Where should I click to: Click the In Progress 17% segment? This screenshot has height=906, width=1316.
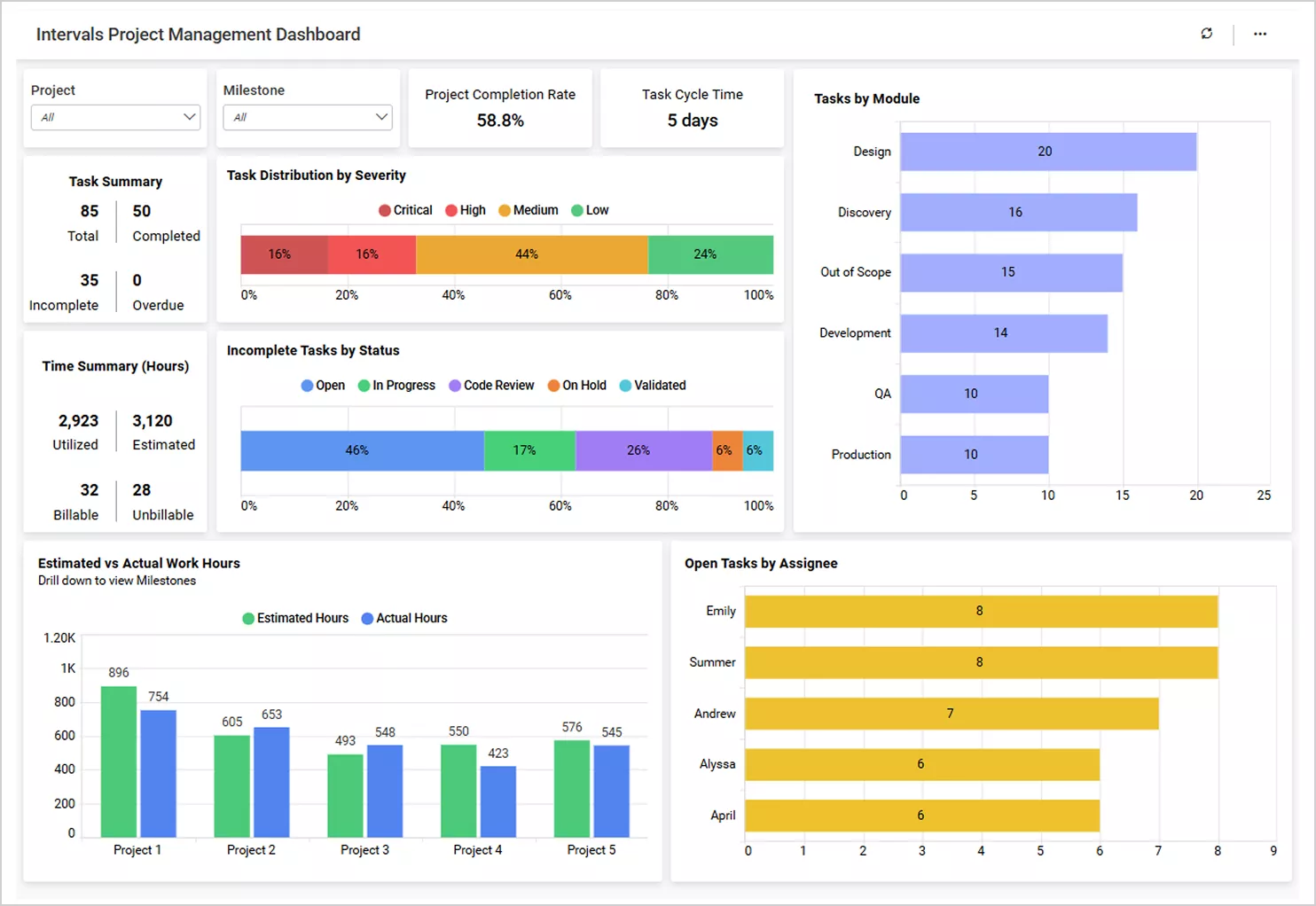530,450
